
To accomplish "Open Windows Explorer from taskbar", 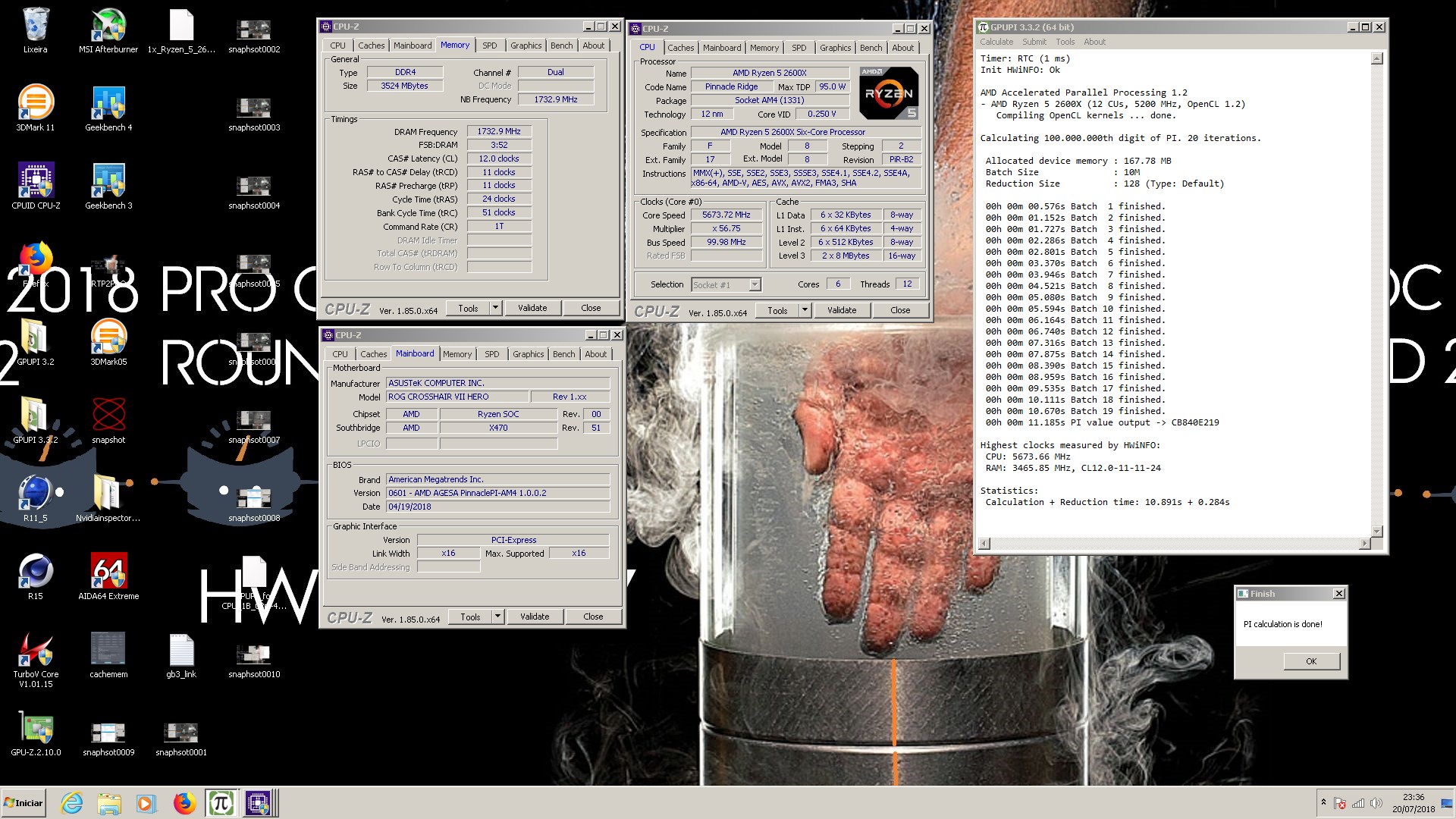I will pyautogui.click(x=109, y=803).
